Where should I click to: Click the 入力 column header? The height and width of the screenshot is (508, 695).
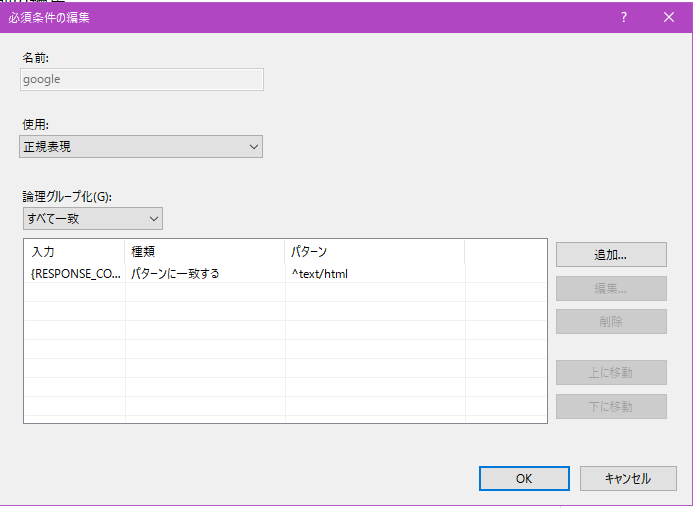[x=74, y=252]
